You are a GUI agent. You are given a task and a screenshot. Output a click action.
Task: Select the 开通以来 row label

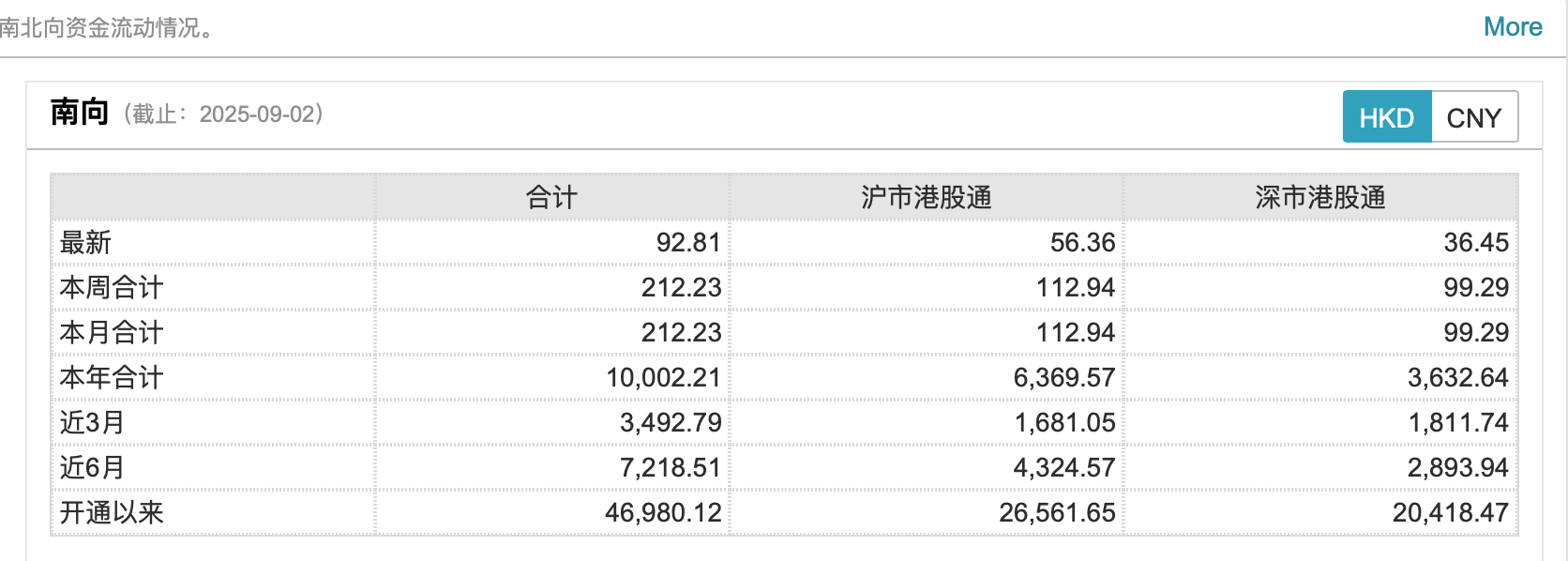[111, 512]
